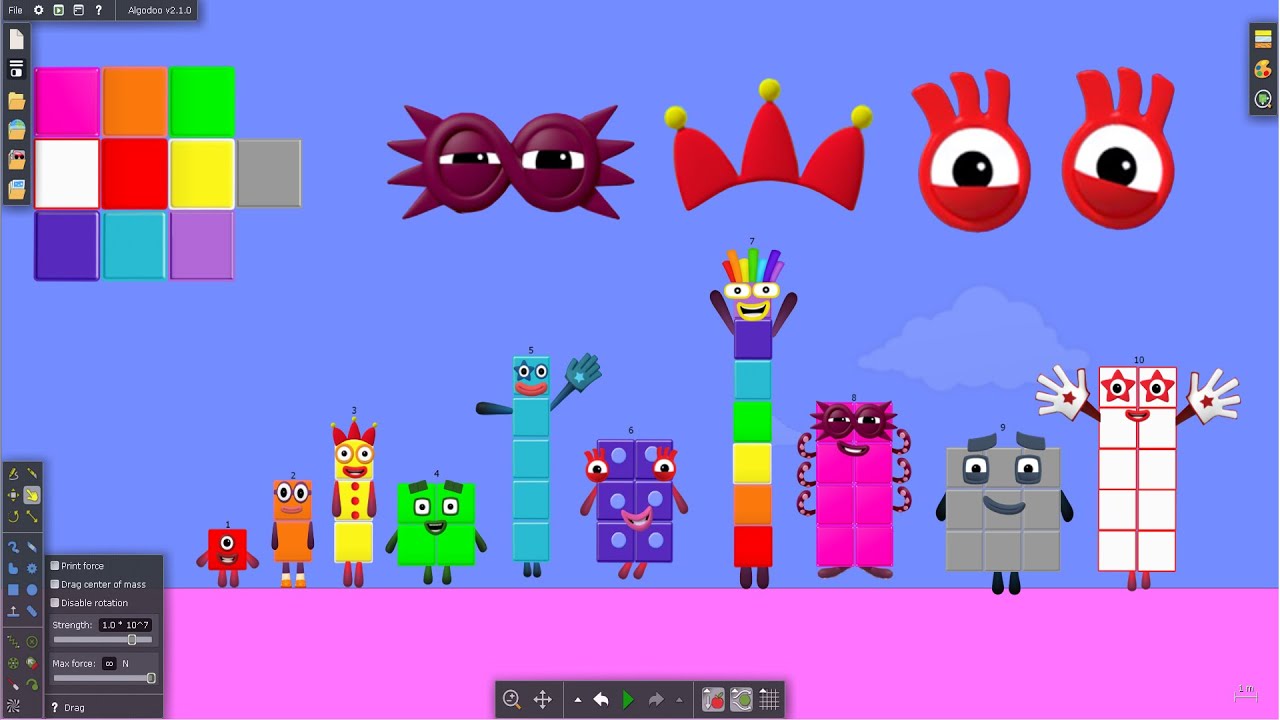Select the Fixate tool
The width and height of the screenshot is (1280, 720).
click(x=32, y=641)
